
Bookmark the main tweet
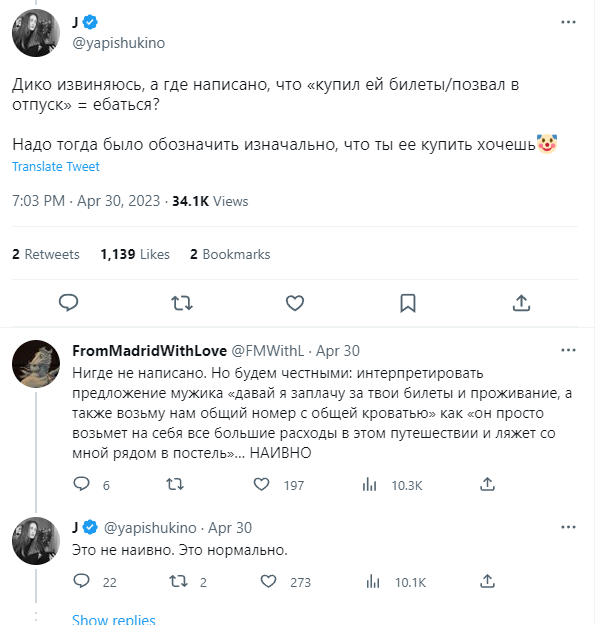point(408,302)
